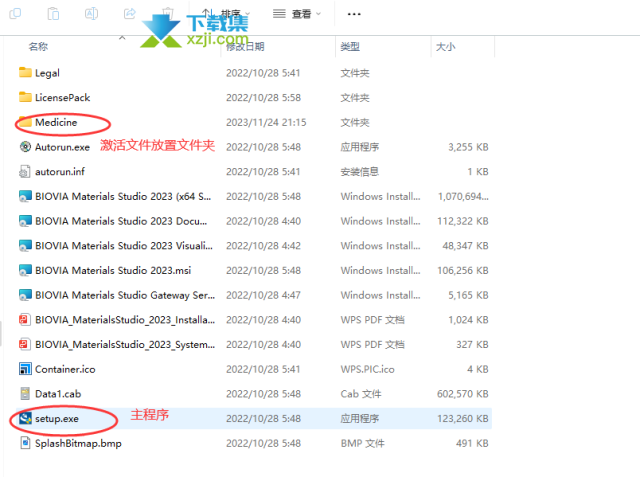The width and height of the screenshot is (640, 477).
Task: Click the Autorun.exe file name
Action: (62, 147)
